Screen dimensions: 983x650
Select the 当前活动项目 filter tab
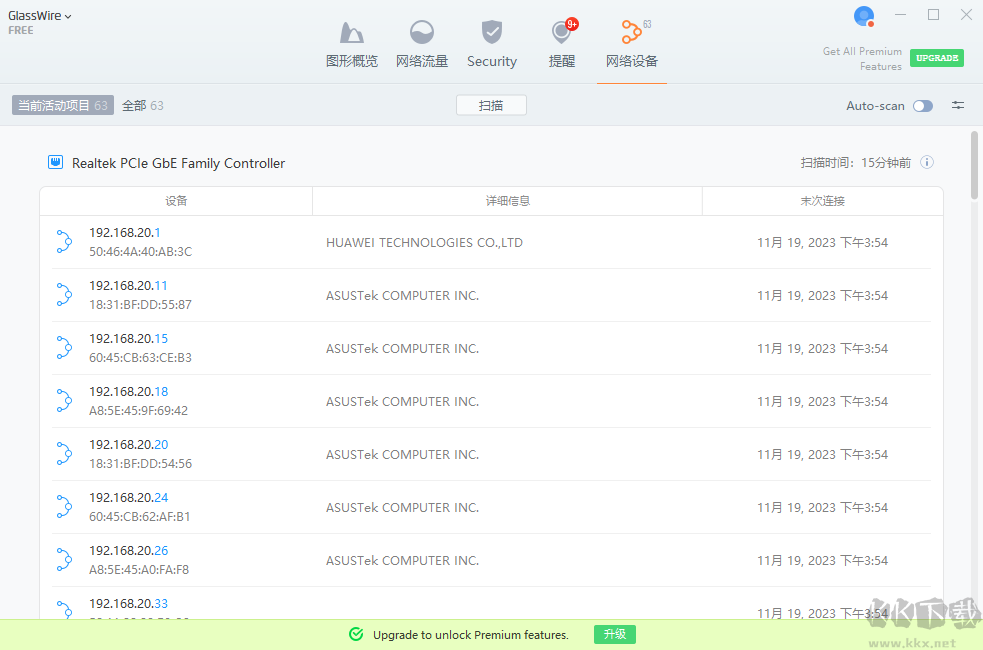62,105
